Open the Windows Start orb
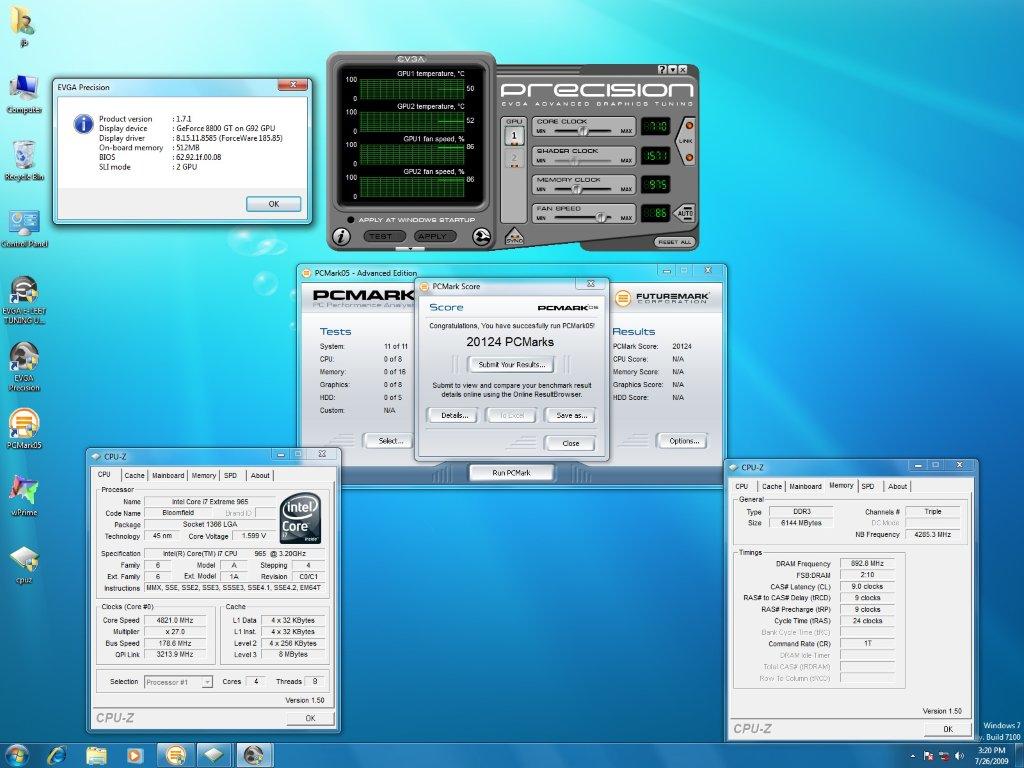 16,756
